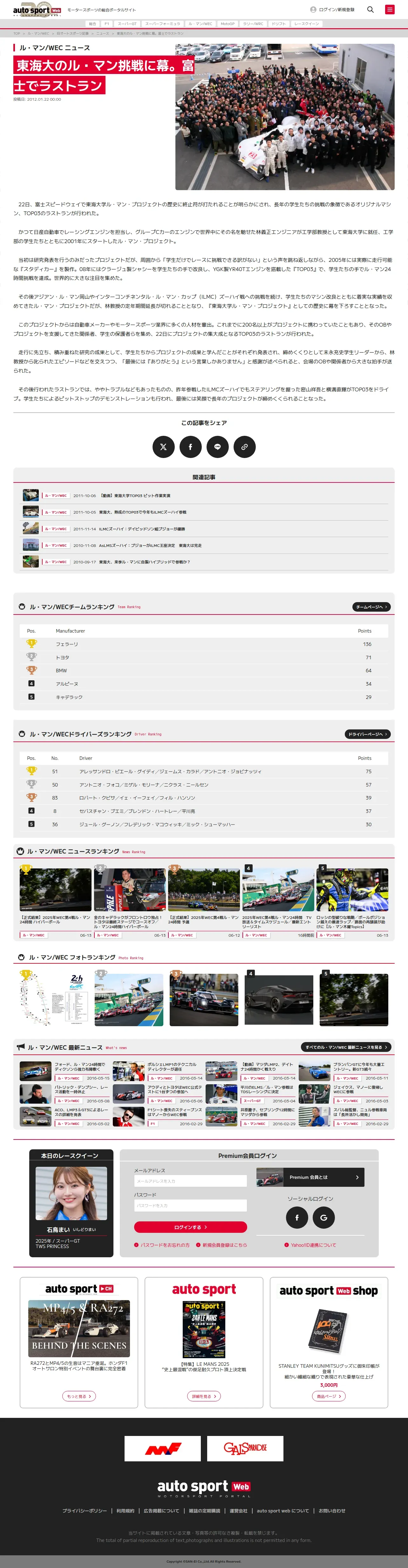Open related article 東海大、熟成のTOP03で今年もILMCズーハイ参戦
This screenshot has height=1568, width=408.
click(x=142, y=512)
